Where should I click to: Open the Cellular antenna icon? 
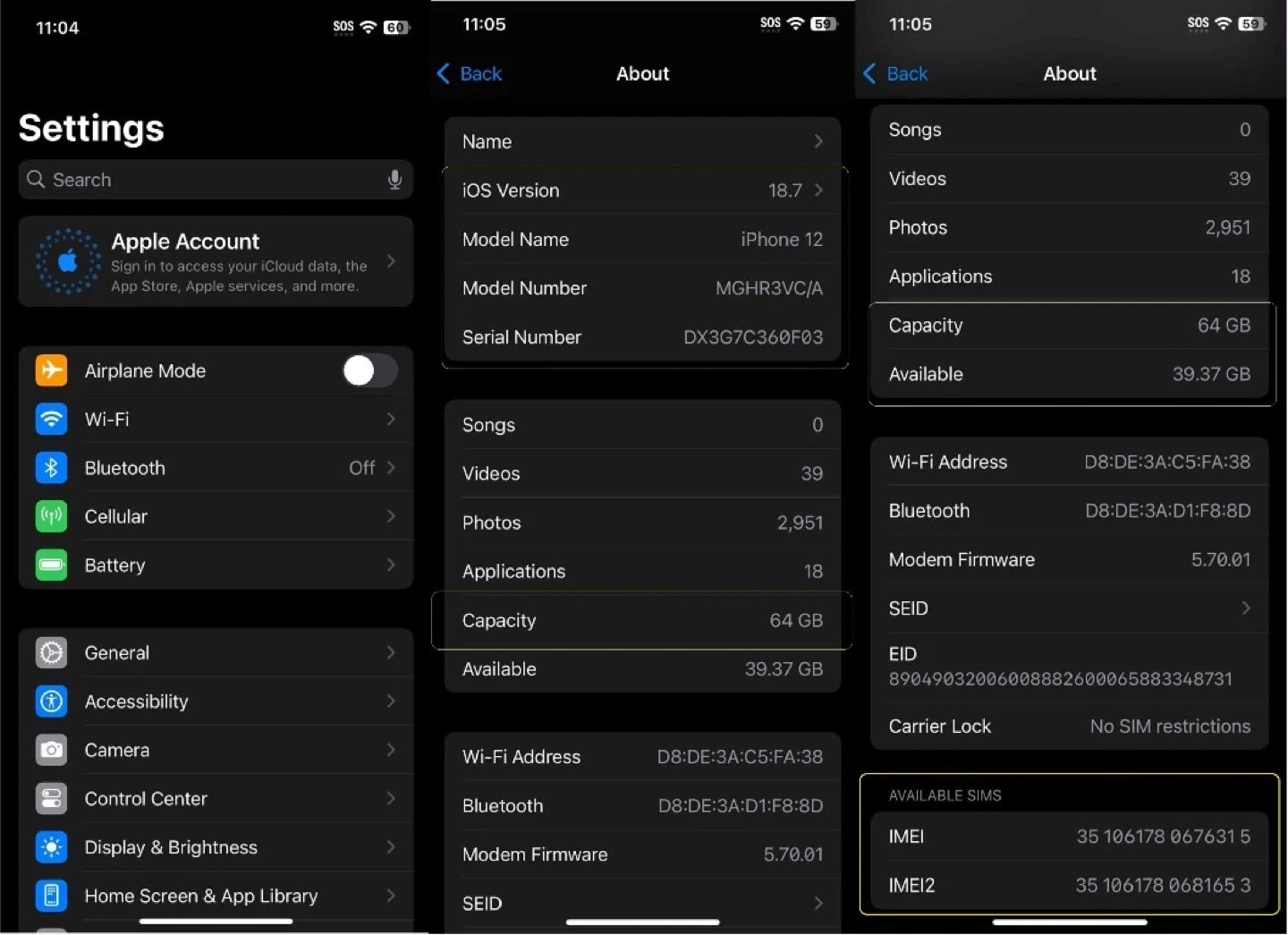click(x=51, y=516)
